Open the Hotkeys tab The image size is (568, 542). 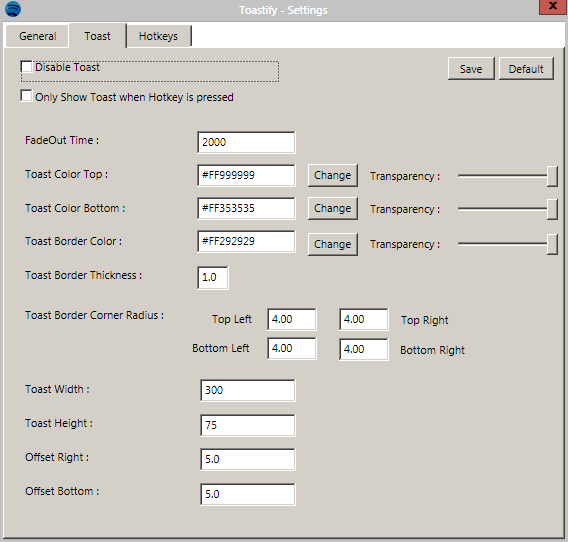158,36
